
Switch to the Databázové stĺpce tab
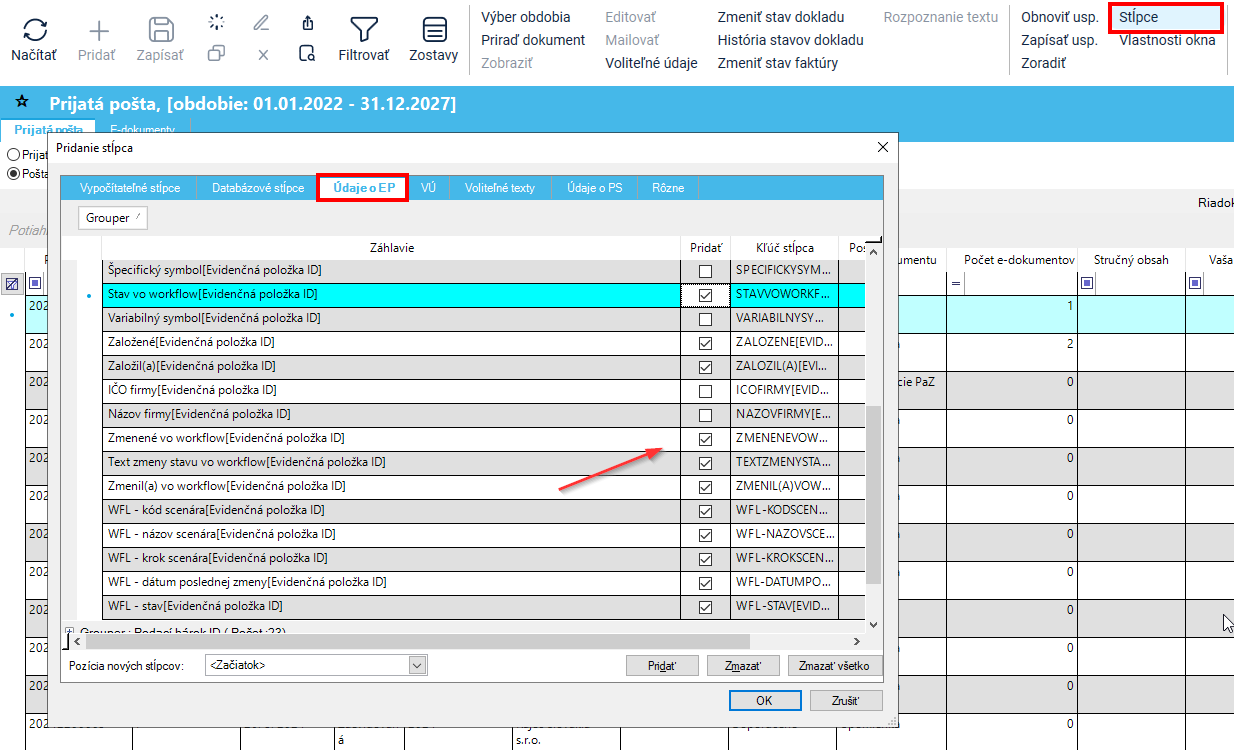pyautogui.click(x=257, y=188)
